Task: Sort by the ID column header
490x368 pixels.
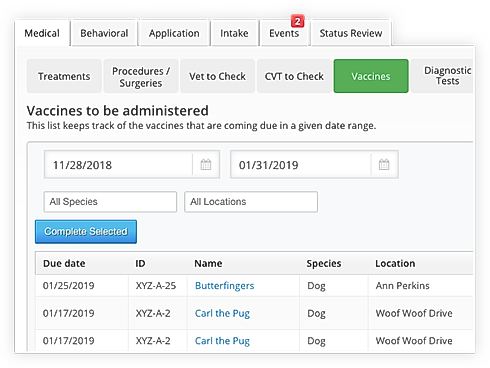Action: (x=140, y=263)
